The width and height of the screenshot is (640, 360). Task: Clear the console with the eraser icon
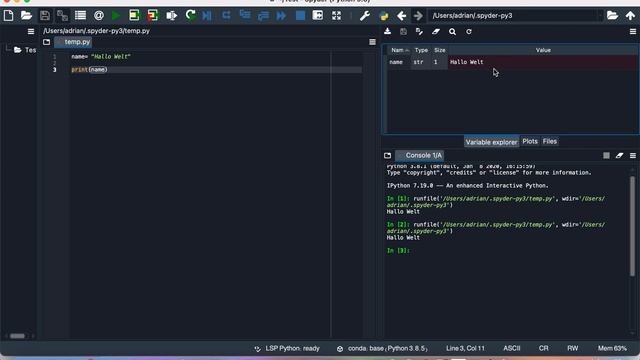(619, 156)
